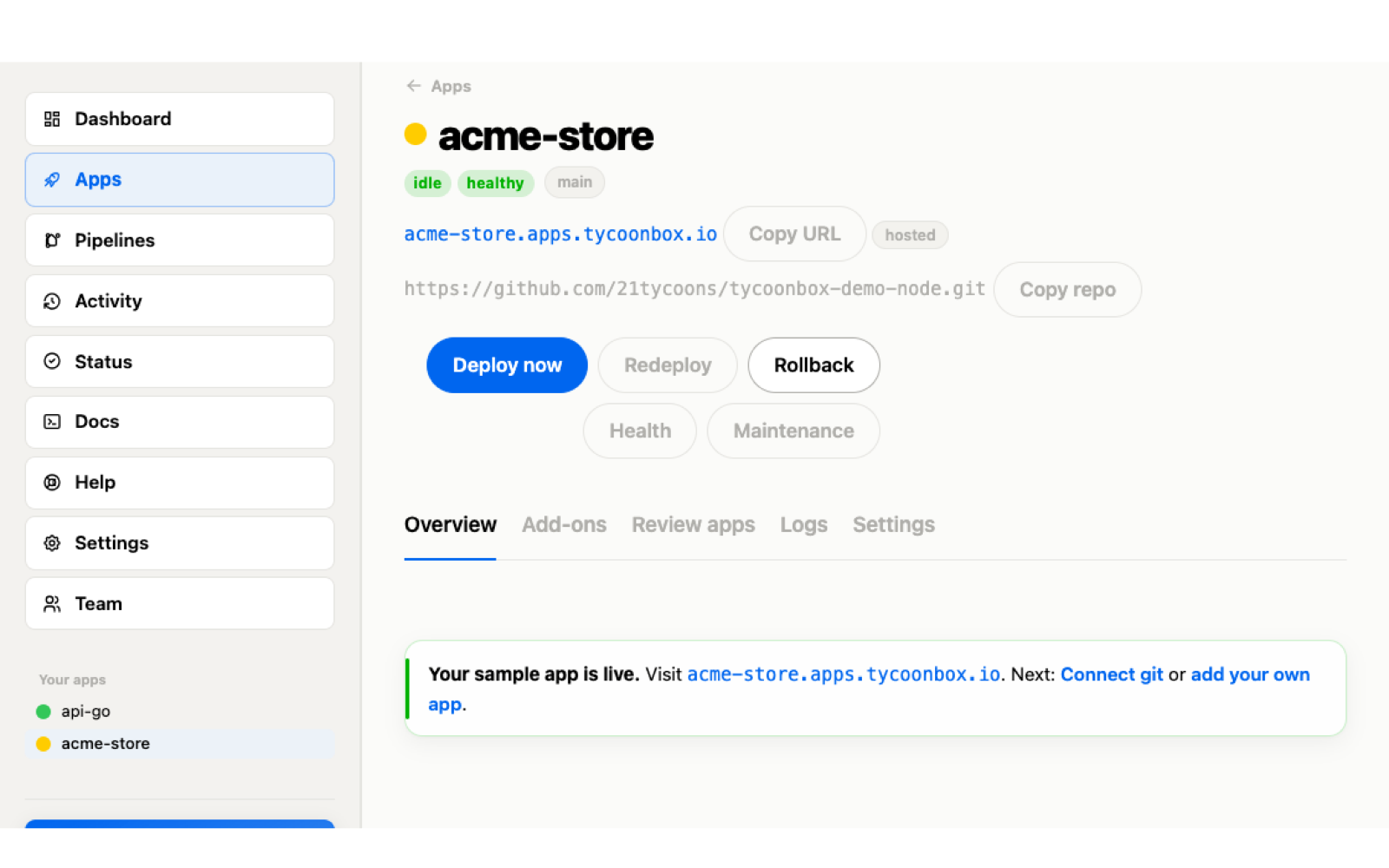
Task: Click the Activity history icon
Action: point(52,301)
